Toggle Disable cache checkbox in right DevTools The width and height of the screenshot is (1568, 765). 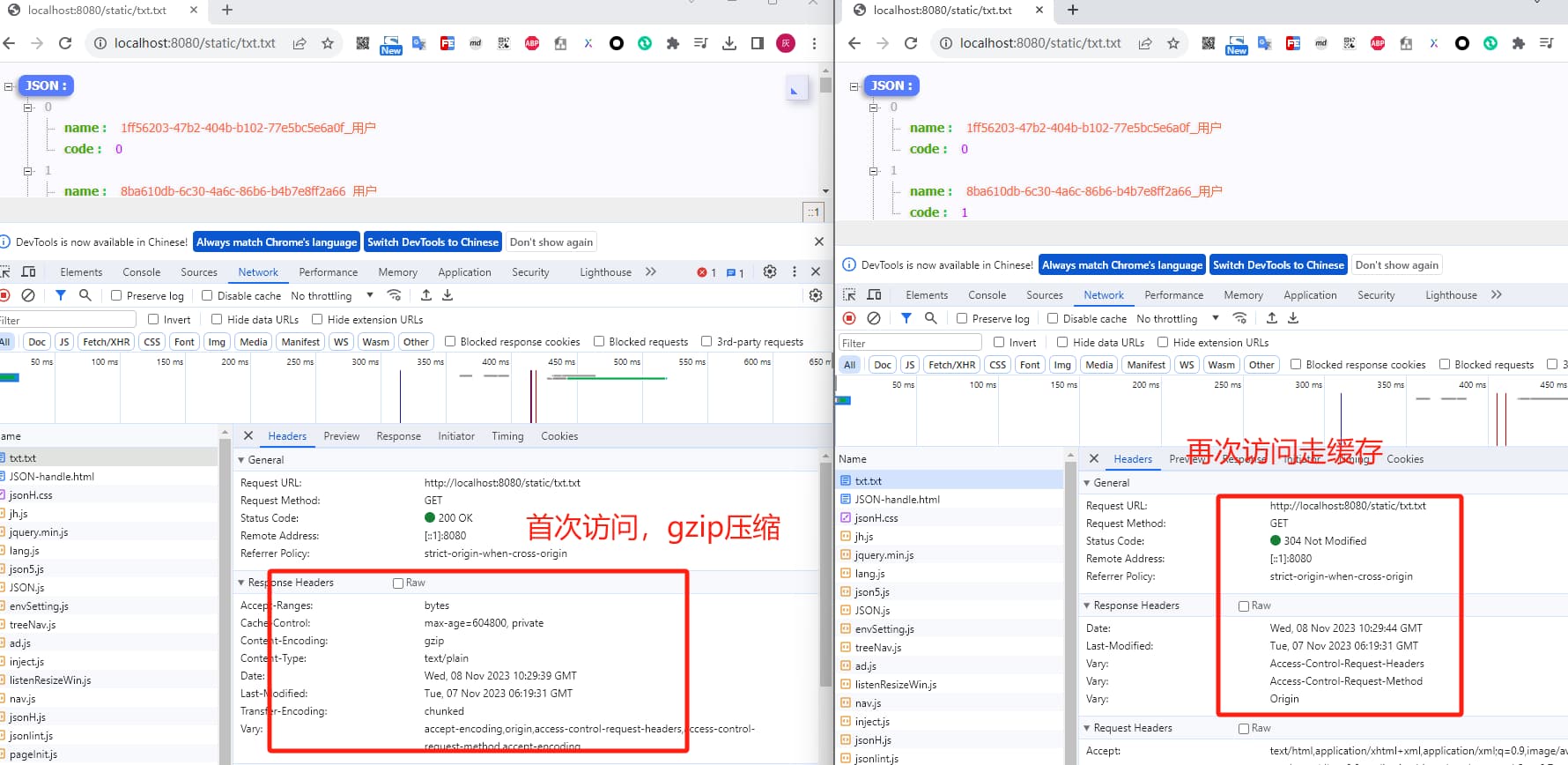[1052, 319]
